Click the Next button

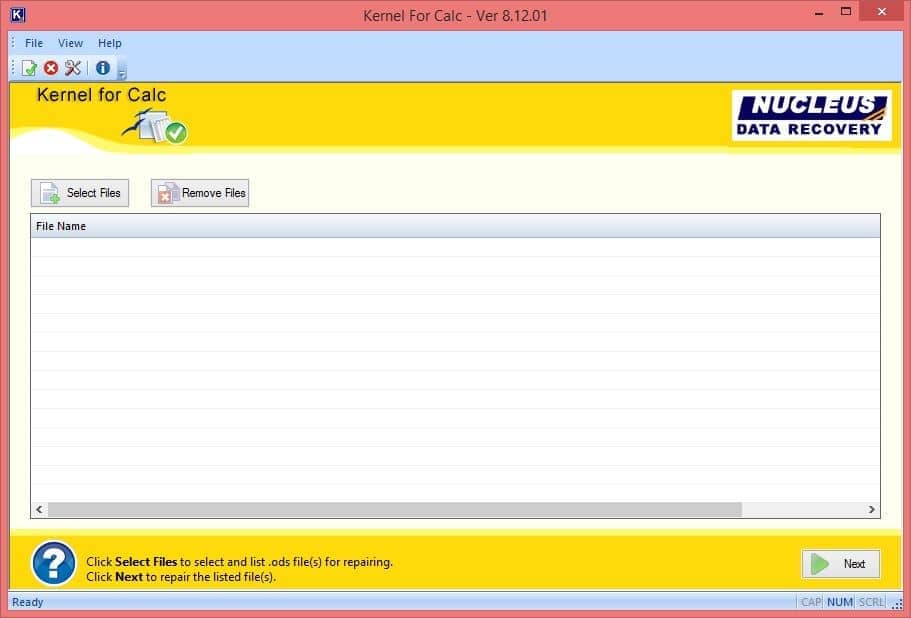point(841,563)
